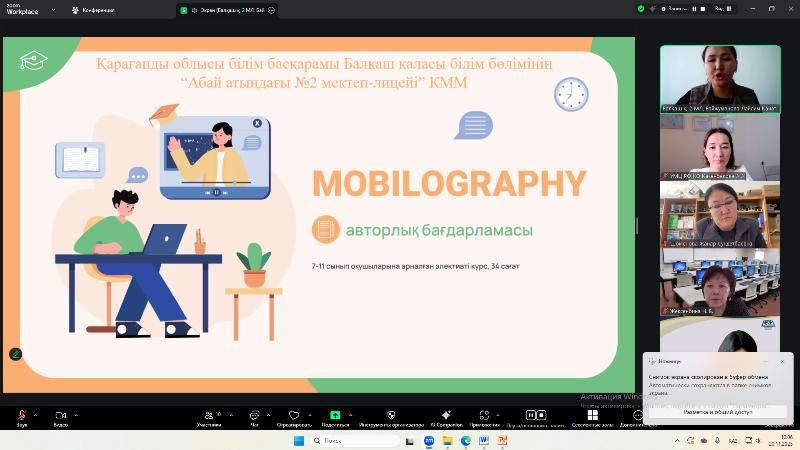800x450 pixels.
Task: Click the green Поделиться share screen icon
Action: point(335,415)
